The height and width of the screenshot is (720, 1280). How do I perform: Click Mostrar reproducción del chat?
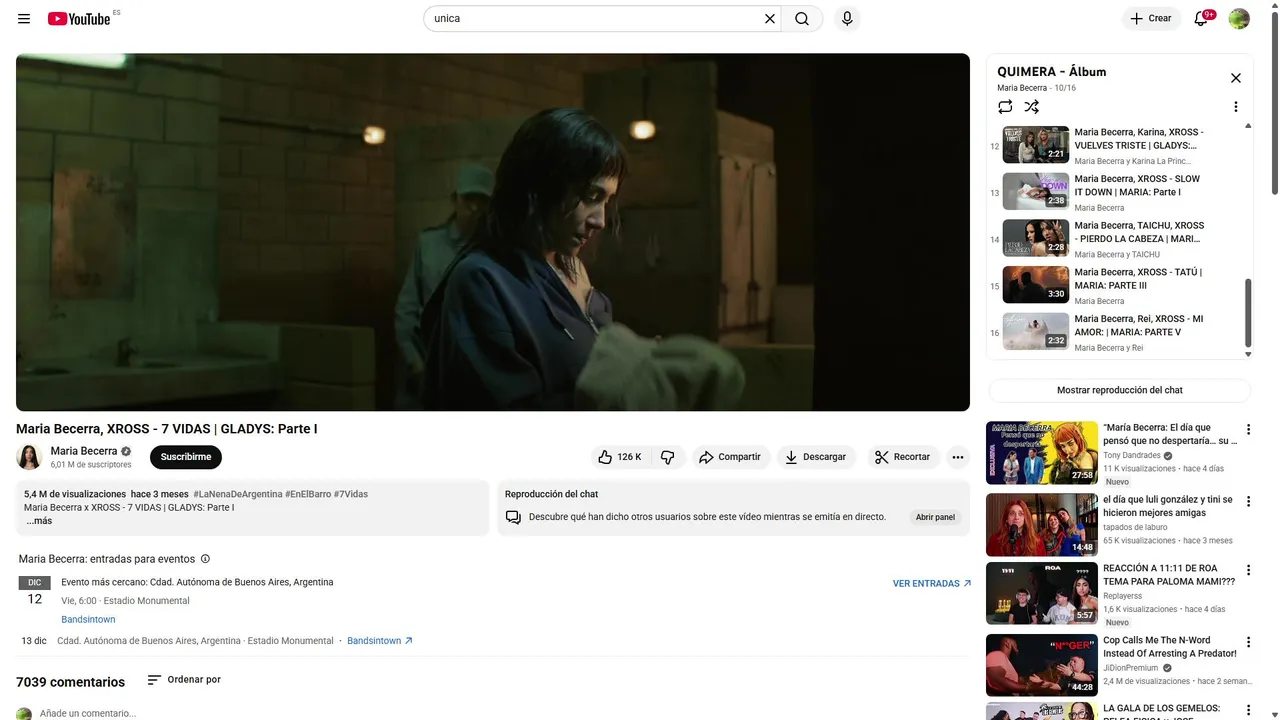1119,390
